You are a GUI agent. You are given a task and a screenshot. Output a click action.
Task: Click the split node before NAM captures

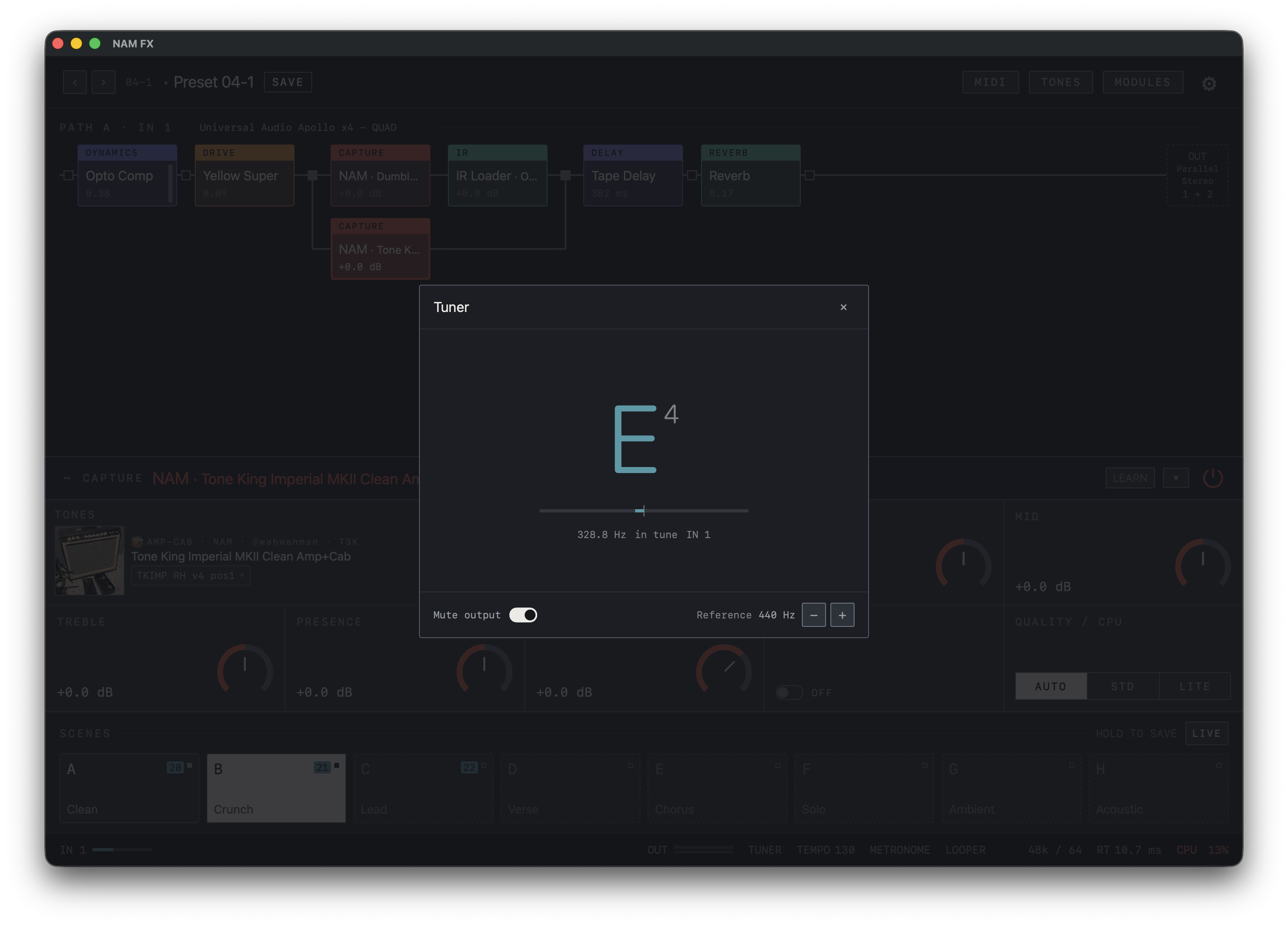[x=312, y=175]
